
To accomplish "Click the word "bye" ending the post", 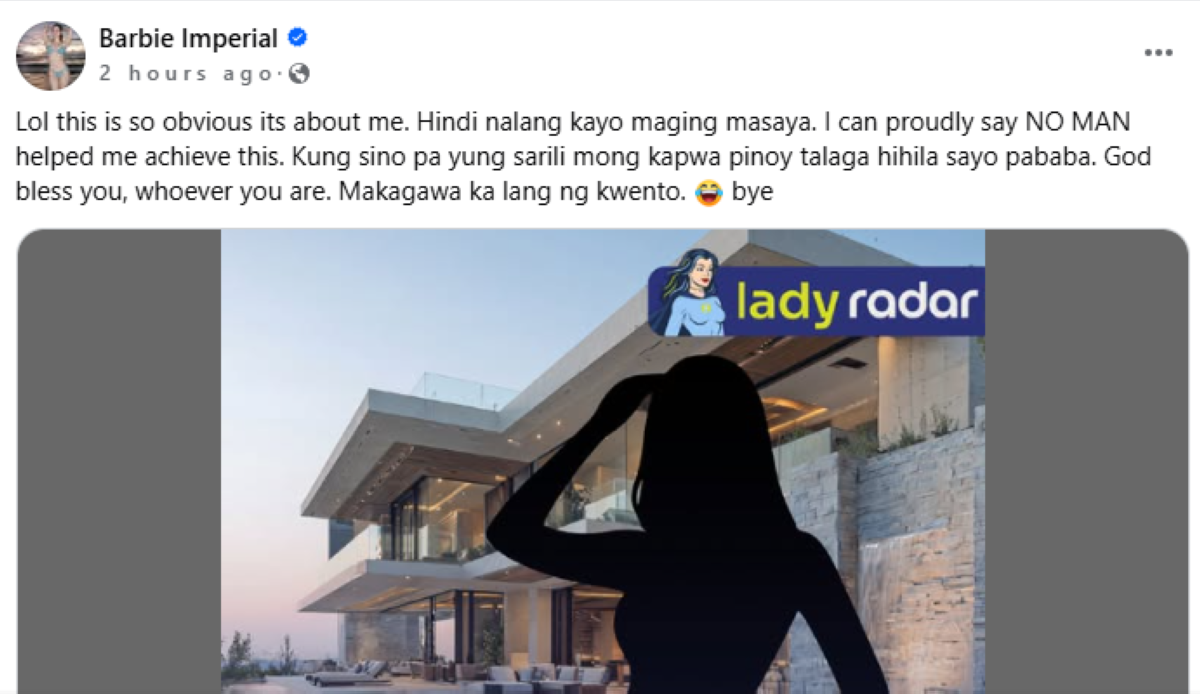I will point(752,193).
